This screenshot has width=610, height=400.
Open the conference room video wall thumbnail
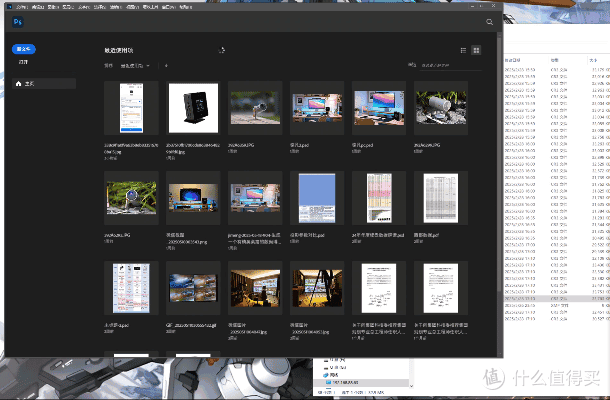click(255, 288)
